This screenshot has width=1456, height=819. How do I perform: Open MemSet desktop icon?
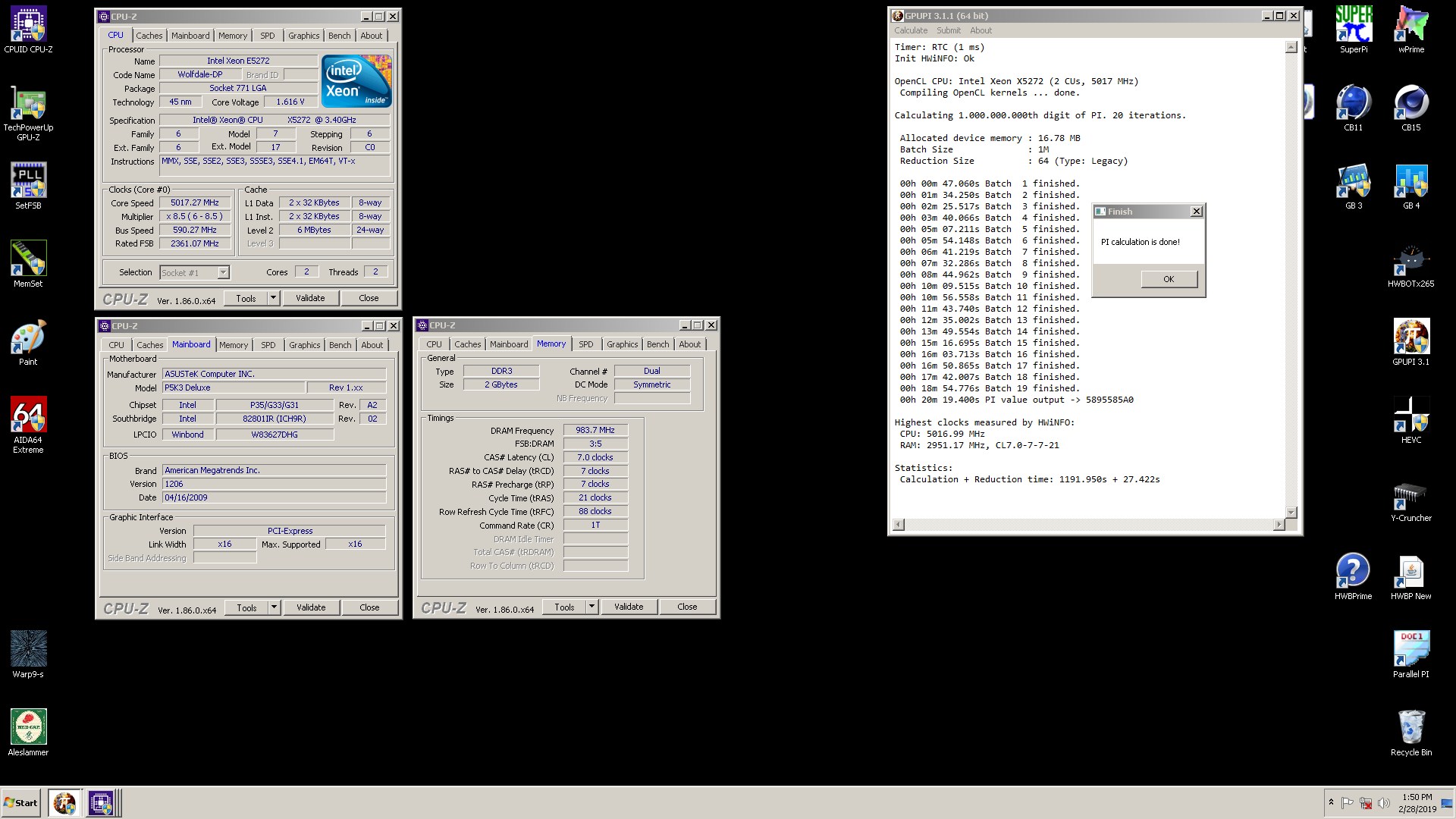[x=28, y=264]
